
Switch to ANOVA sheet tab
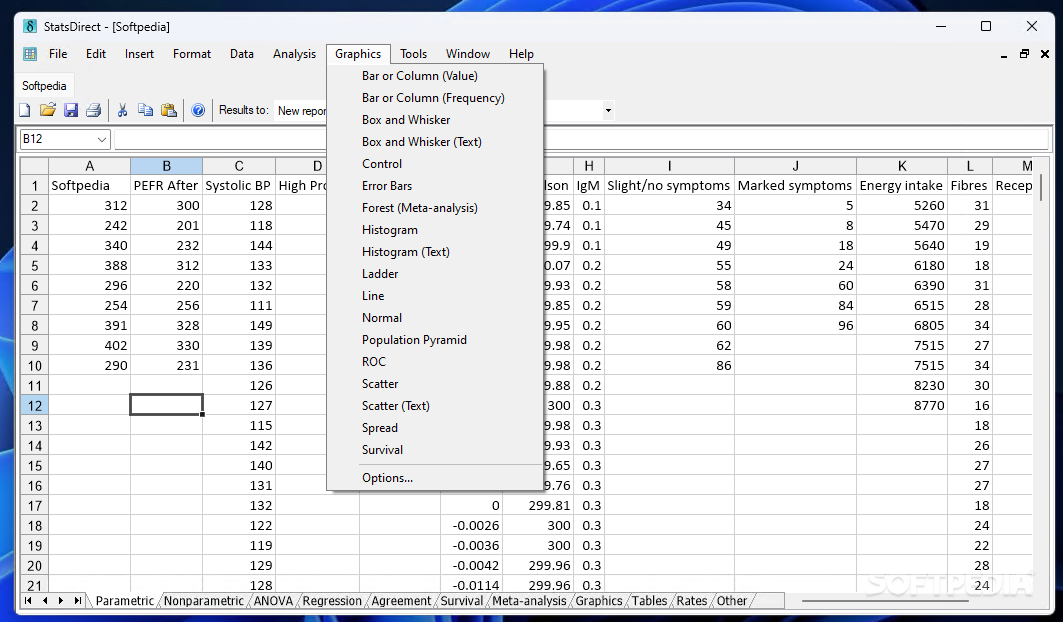pyautogui.click(x=273, y=601)
